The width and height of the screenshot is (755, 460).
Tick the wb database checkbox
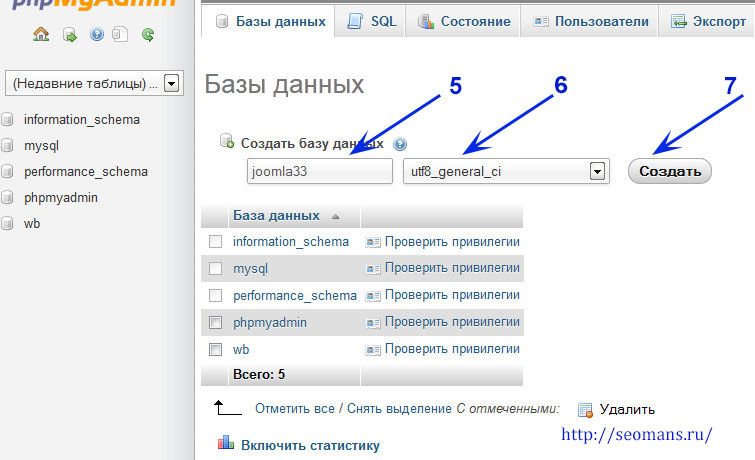pos(215,349)
